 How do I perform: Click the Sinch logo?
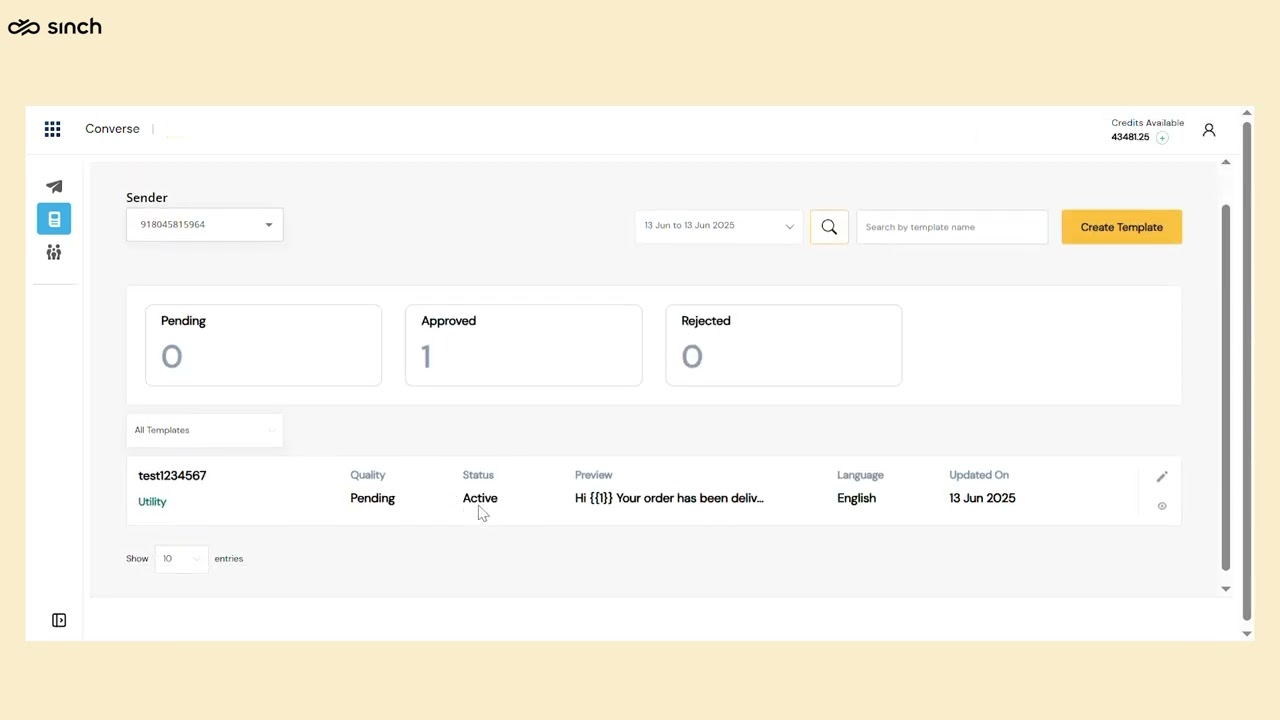(x=54, y=27)
